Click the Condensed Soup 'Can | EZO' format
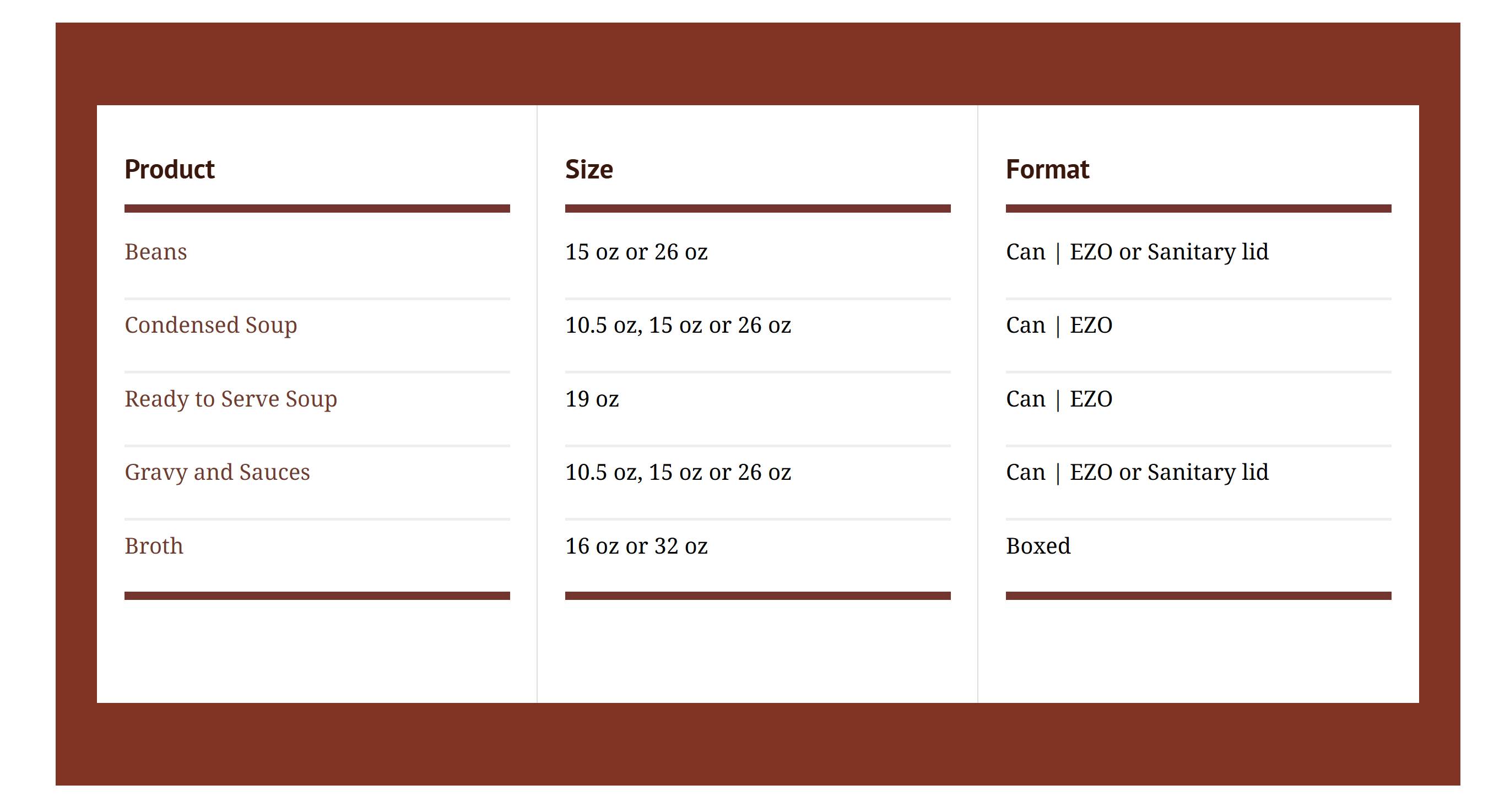This screenshot has height=812, width=1510. pos(1059,326)
